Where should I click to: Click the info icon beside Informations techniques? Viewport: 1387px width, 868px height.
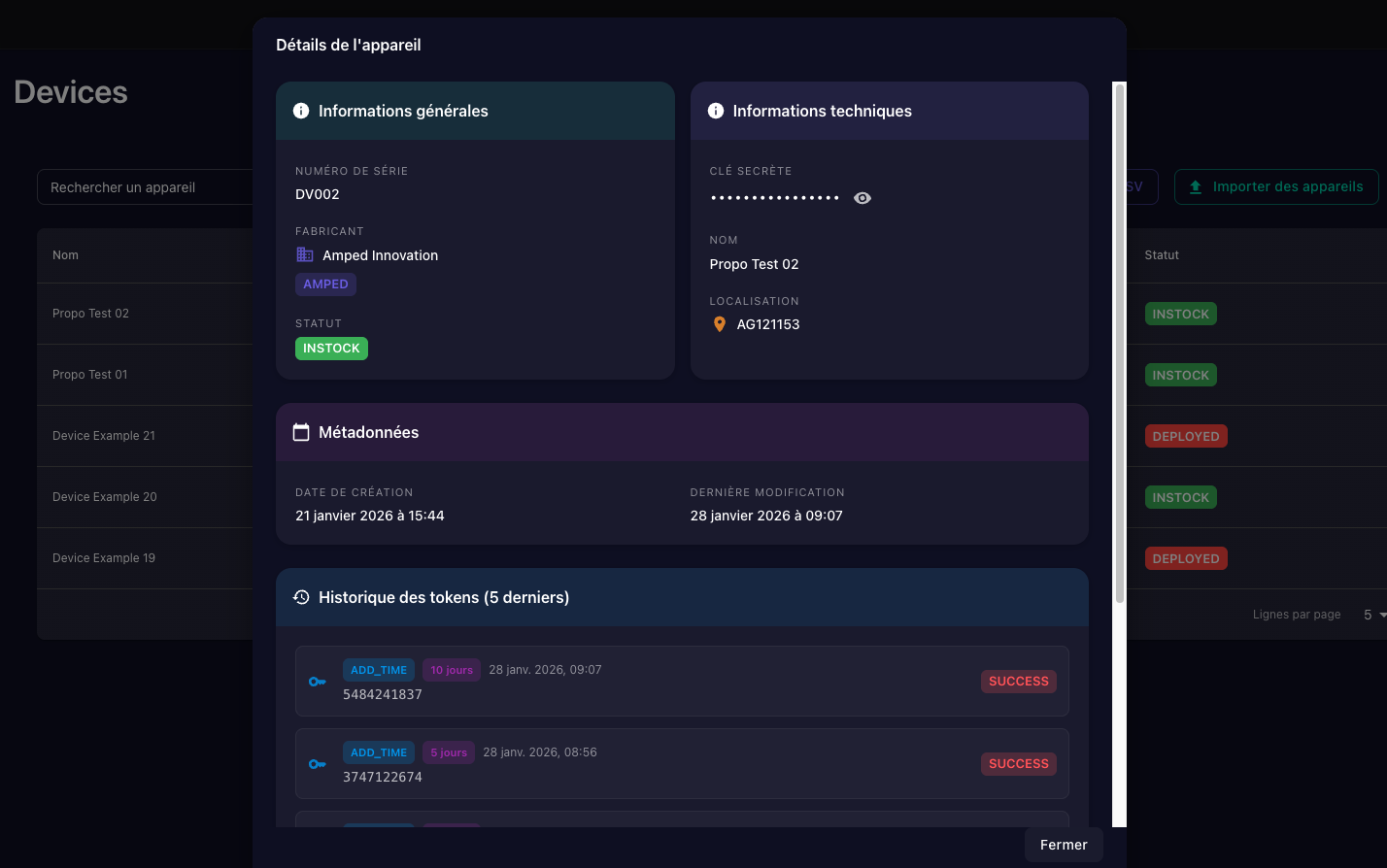pyautogui.click(x=716, y=111)
